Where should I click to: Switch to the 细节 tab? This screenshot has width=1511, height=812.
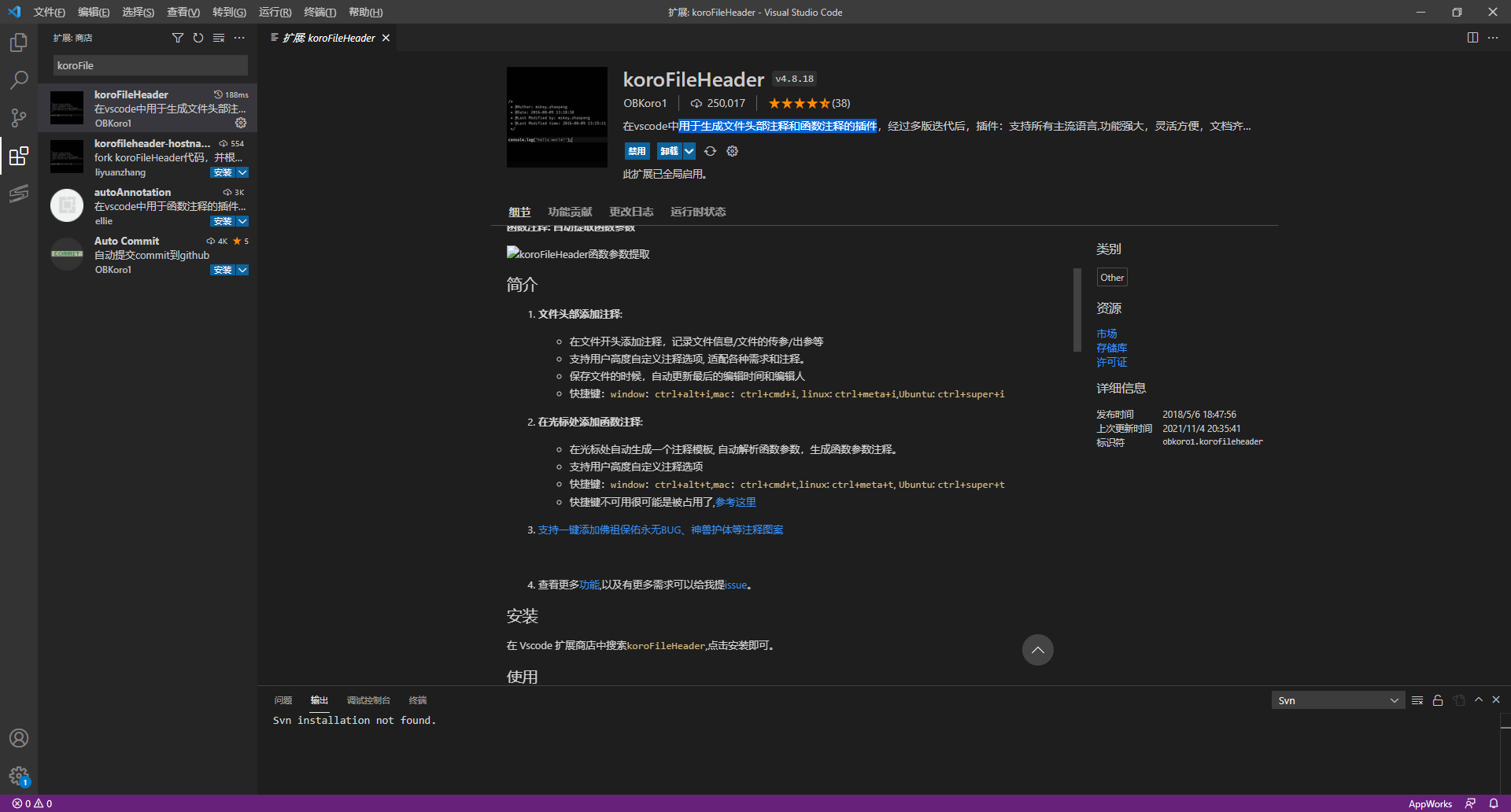pyautogui.click(x=519, y=212)
